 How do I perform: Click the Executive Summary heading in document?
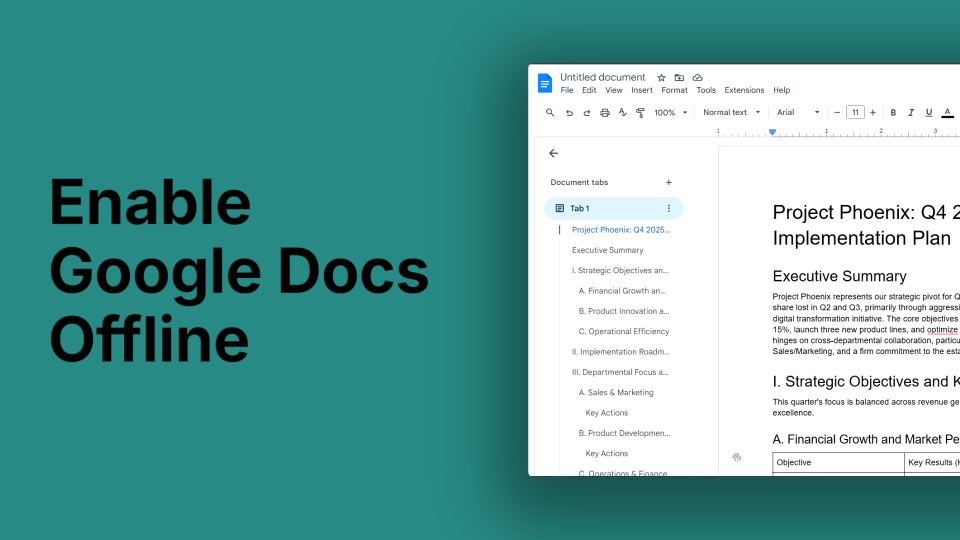839,276
